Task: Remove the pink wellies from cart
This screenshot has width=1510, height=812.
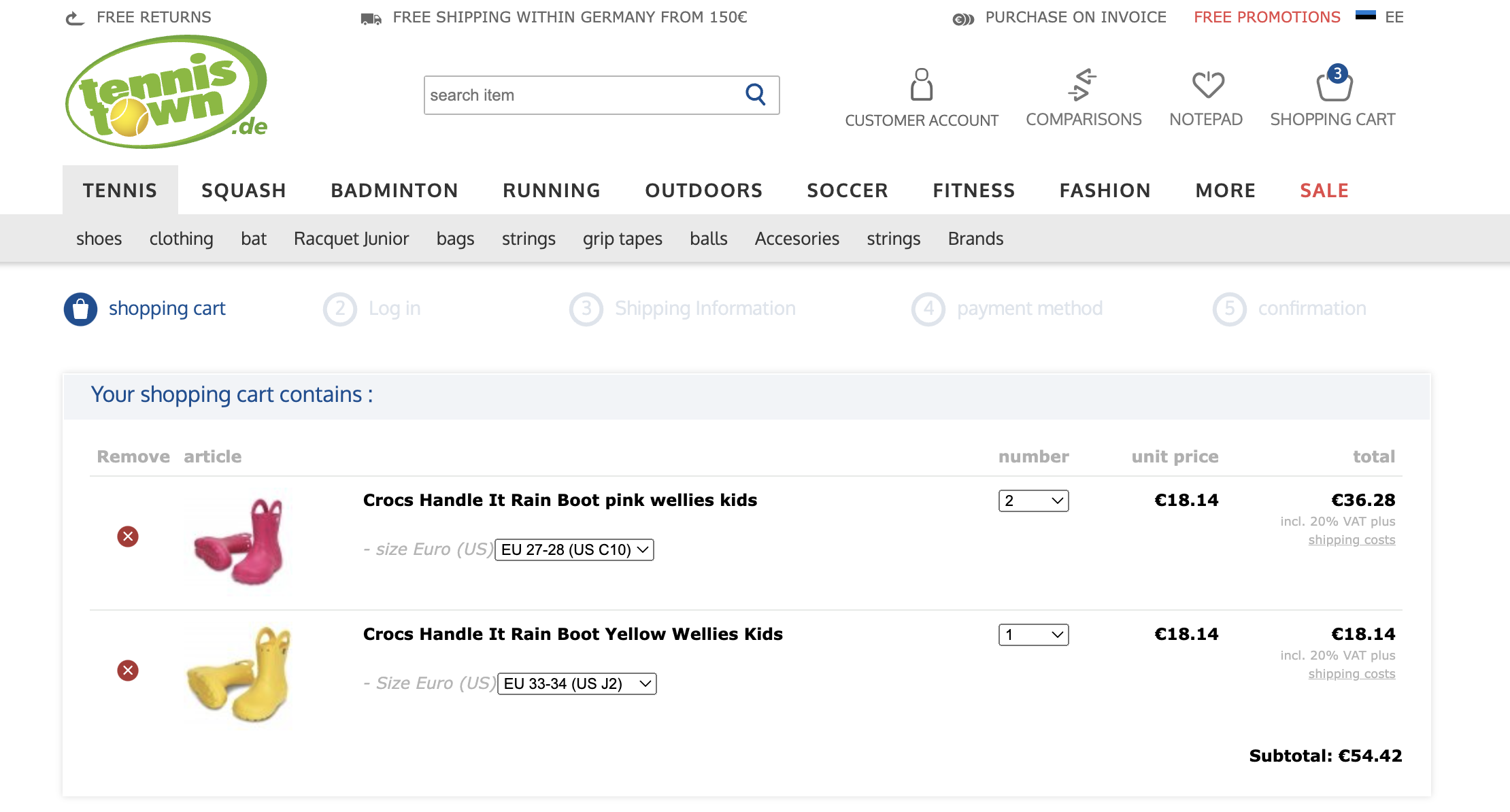Action: [x=128, y=537]
